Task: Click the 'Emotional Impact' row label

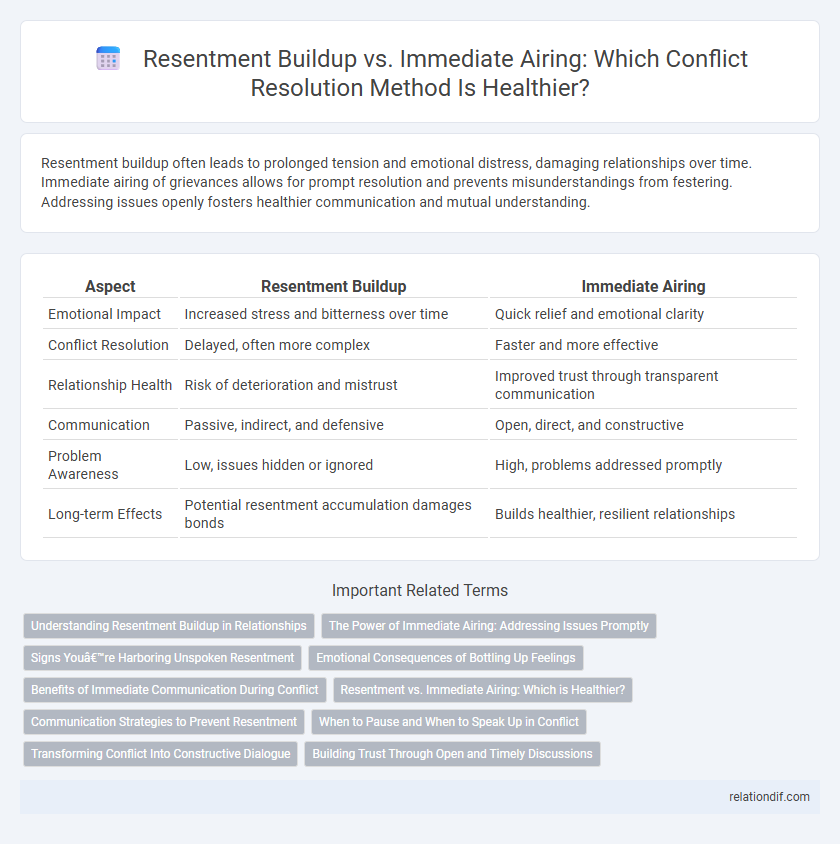Action: pyautogui.click(x=104, y=314)
